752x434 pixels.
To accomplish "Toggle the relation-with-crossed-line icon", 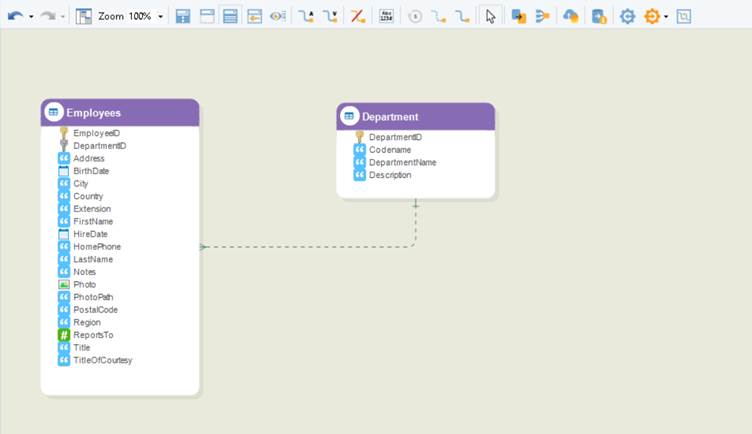I will 357,16.
